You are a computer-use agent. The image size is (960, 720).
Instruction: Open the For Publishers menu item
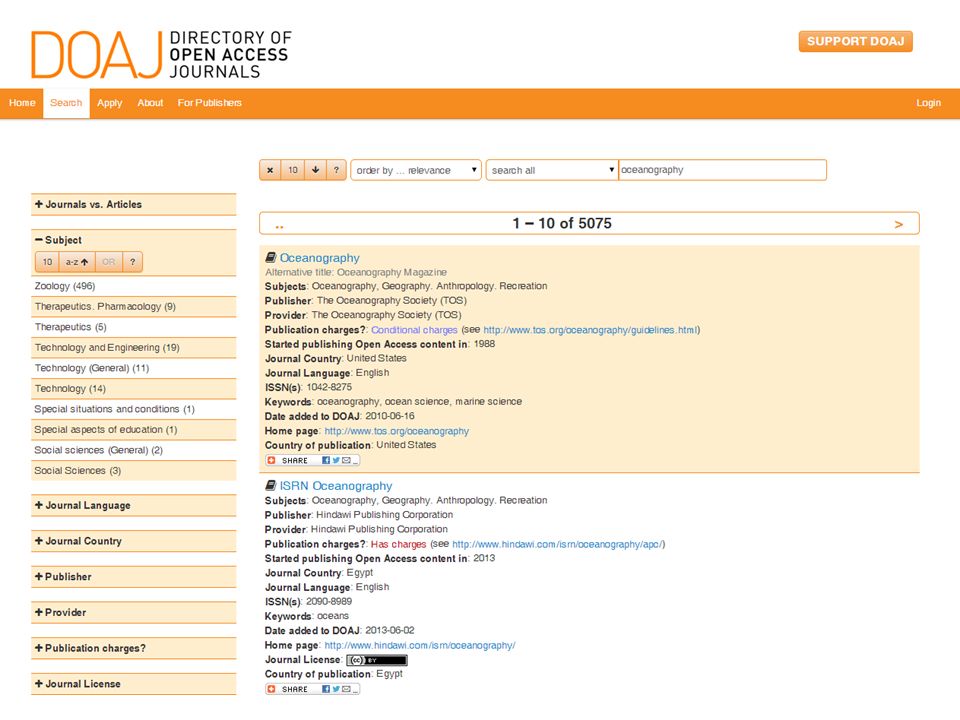[209, 103]
